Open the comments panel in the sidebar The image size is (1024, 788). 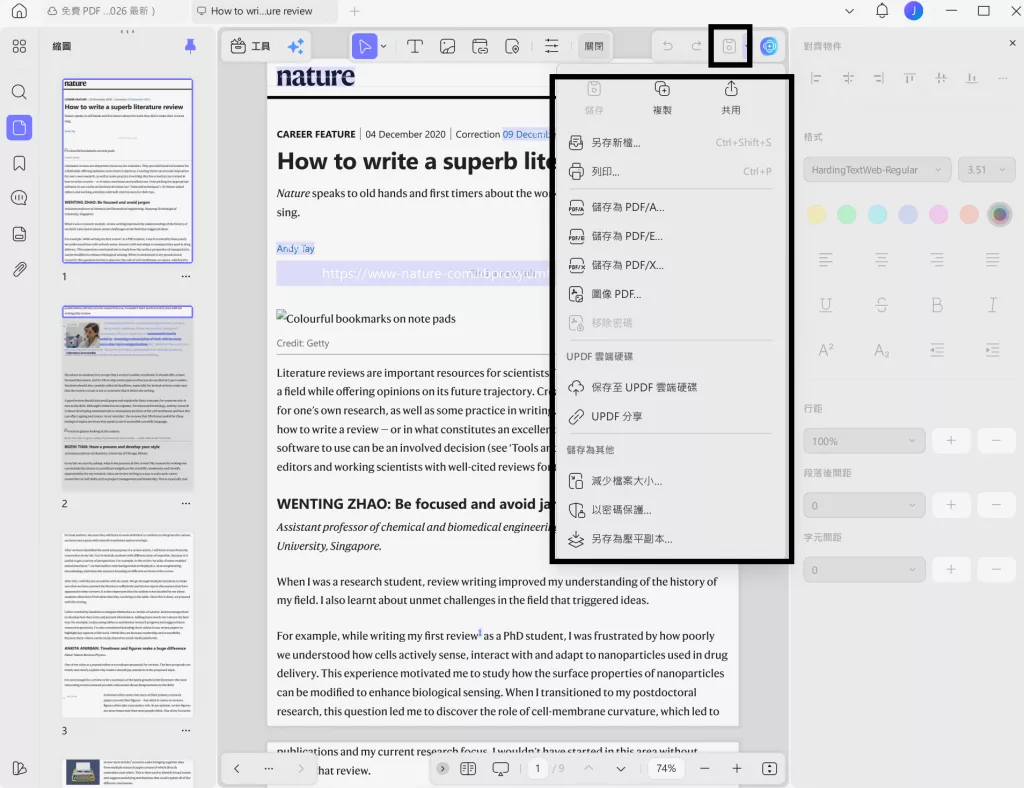20,197
